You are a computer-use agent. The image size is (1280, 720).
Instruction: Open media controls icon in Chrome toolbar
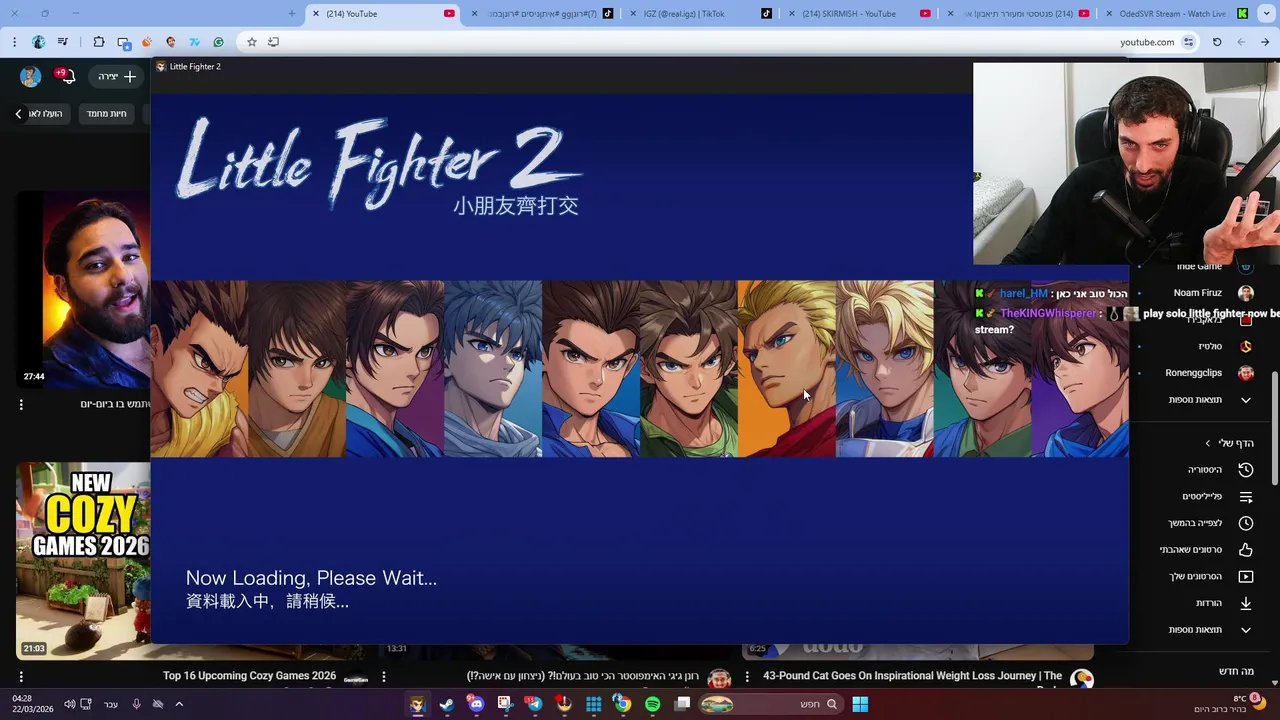pos(63,42)
